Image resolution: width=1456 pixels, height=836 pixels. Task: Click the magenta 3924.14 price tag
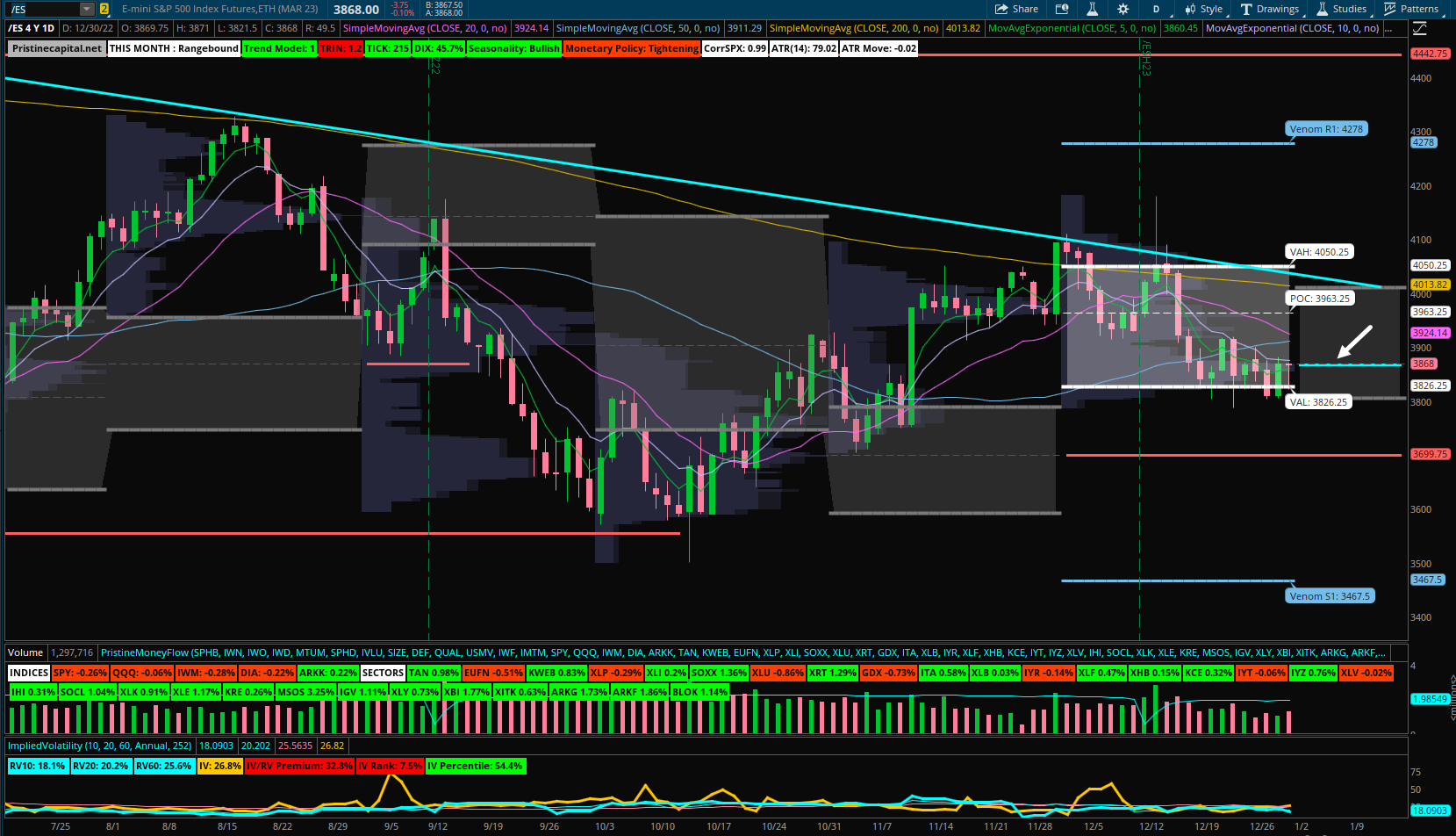coord(1430,333)
